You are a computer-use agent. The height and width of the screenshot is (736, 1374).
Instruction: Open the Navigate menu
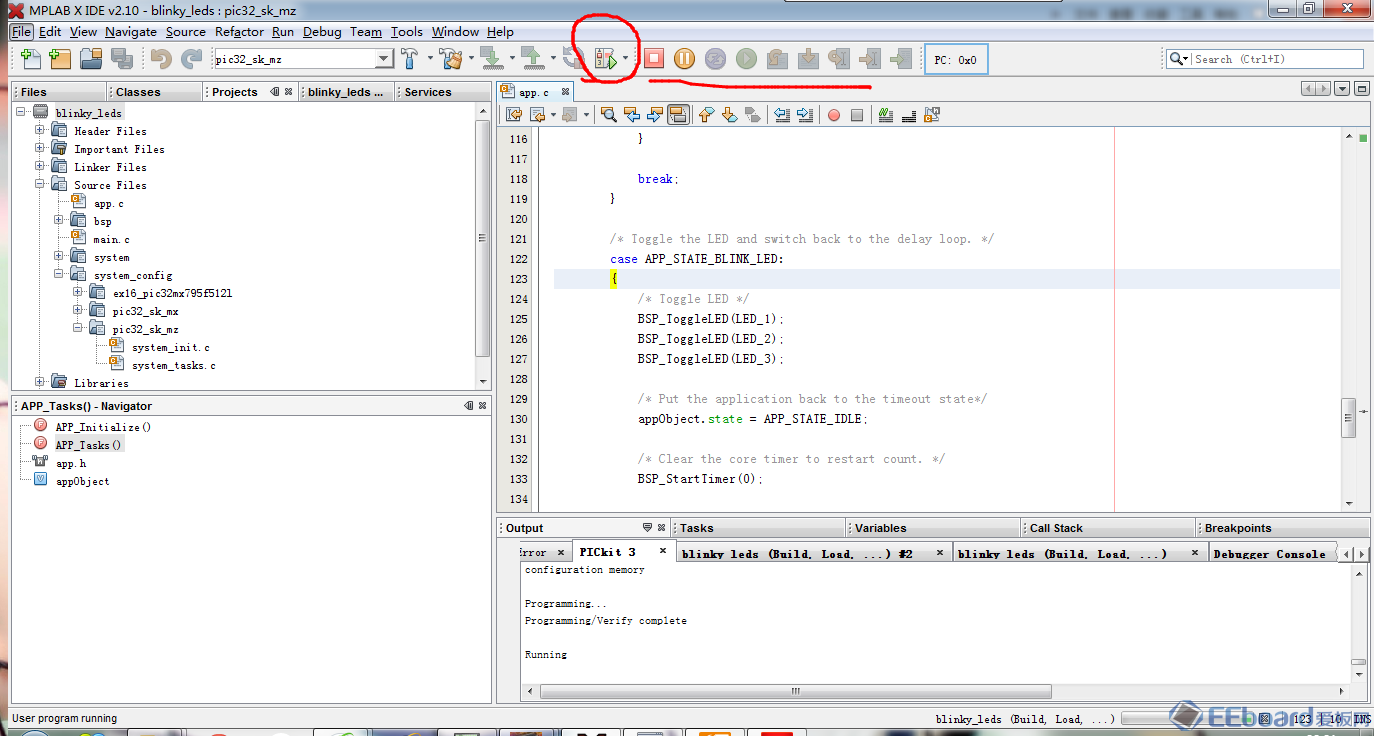pyautogui.click(x=130, y=32)
